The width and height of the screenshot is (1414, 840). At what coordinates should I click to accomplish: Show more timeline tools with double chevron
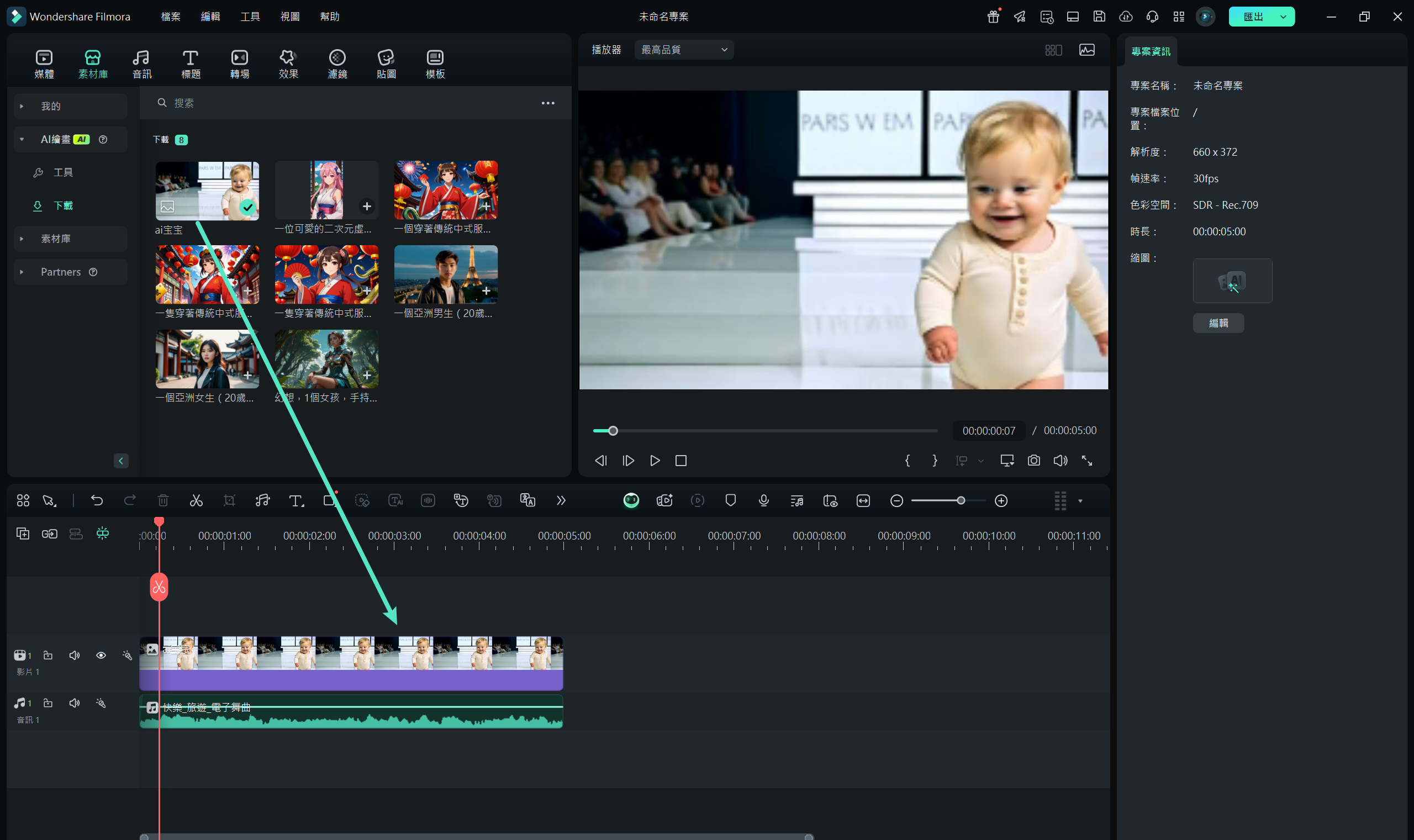(561, 501)
